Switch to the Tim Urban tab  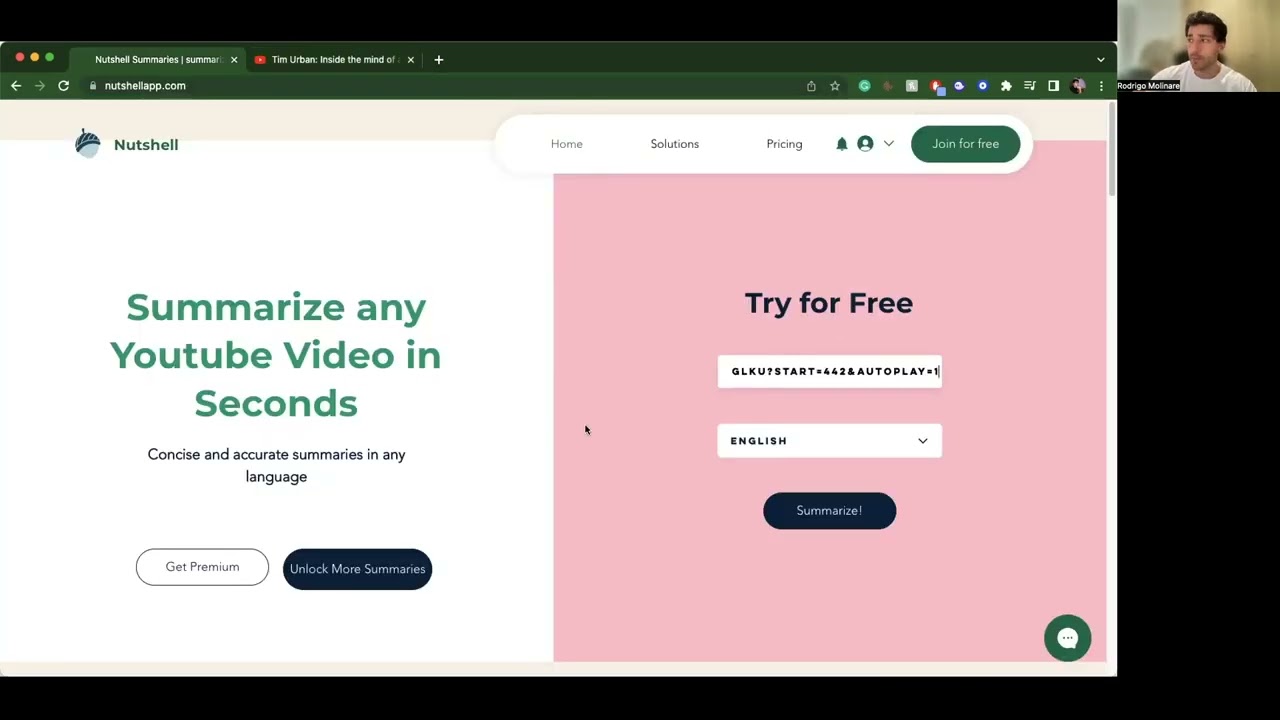(x=330, y=59)
